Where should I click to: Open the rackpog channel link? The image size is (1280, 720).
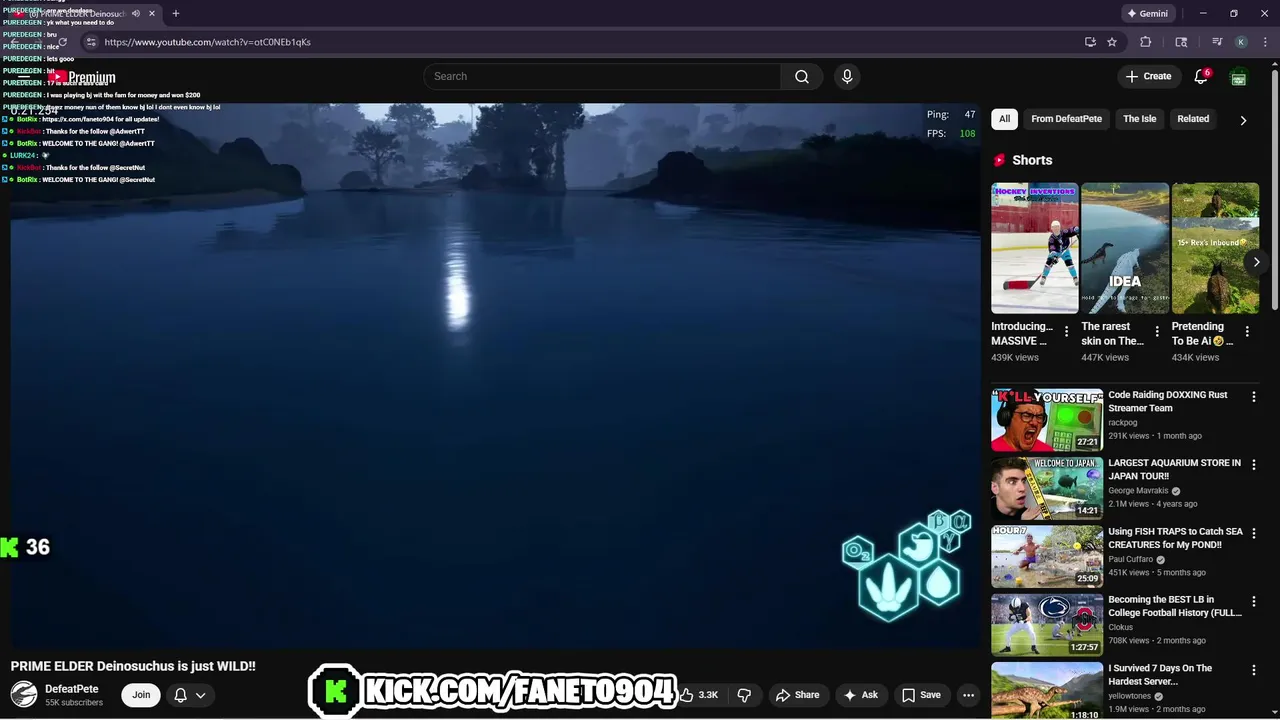pyautogui.click(x=1123, y=423)
